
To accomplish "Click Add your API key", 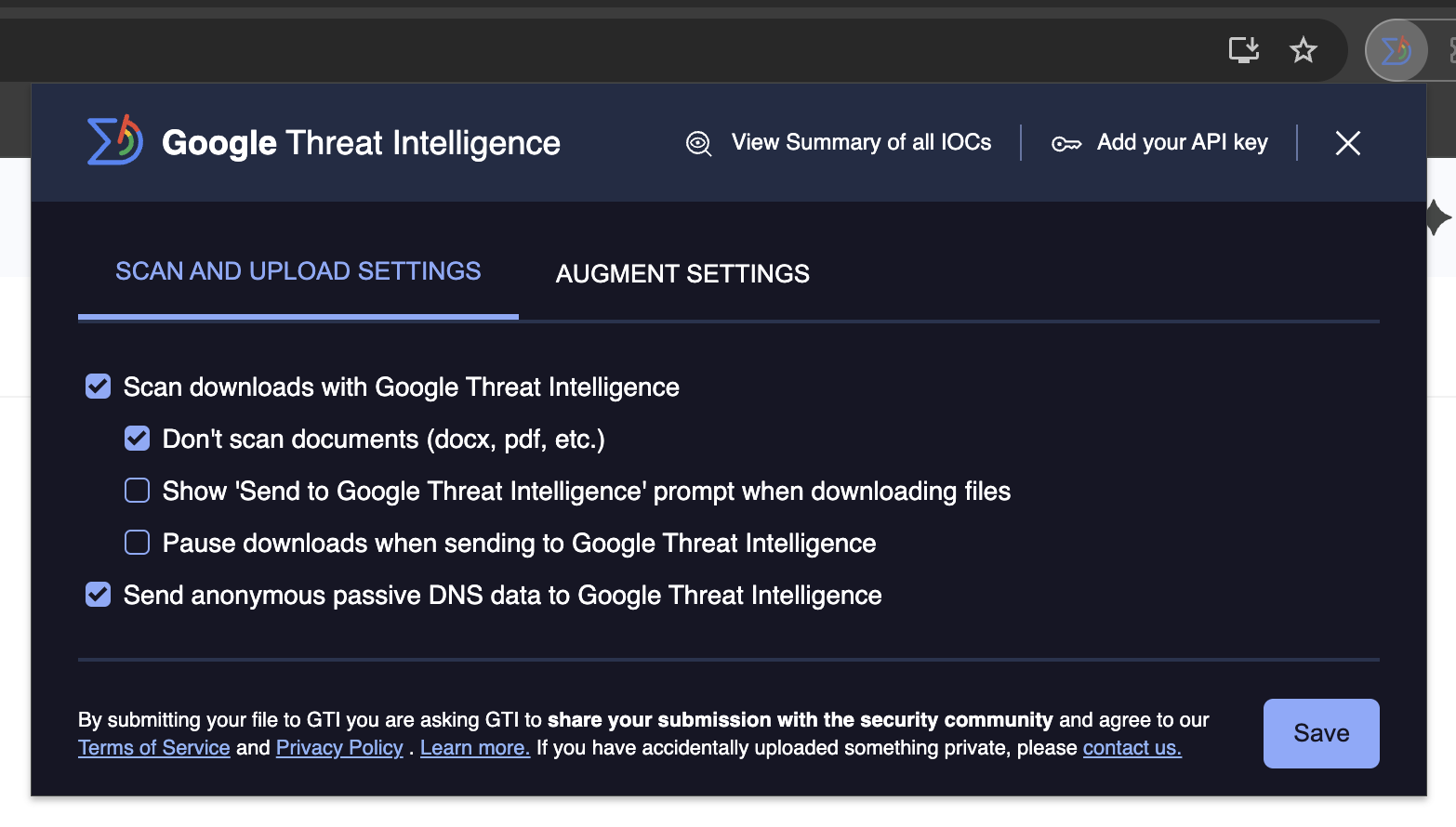I will pos(1182,142).
